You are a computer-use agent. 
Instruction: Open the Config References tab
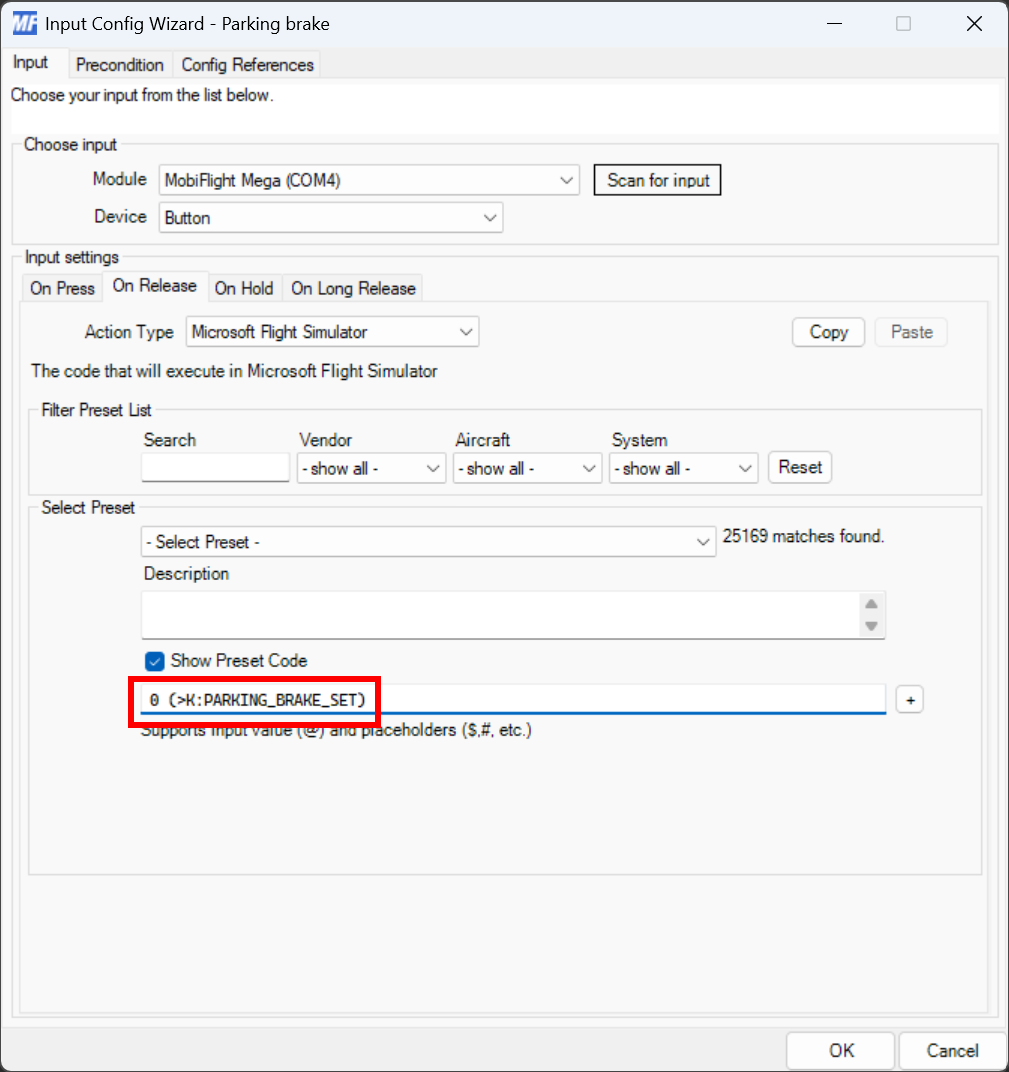(x=247, y=65)
